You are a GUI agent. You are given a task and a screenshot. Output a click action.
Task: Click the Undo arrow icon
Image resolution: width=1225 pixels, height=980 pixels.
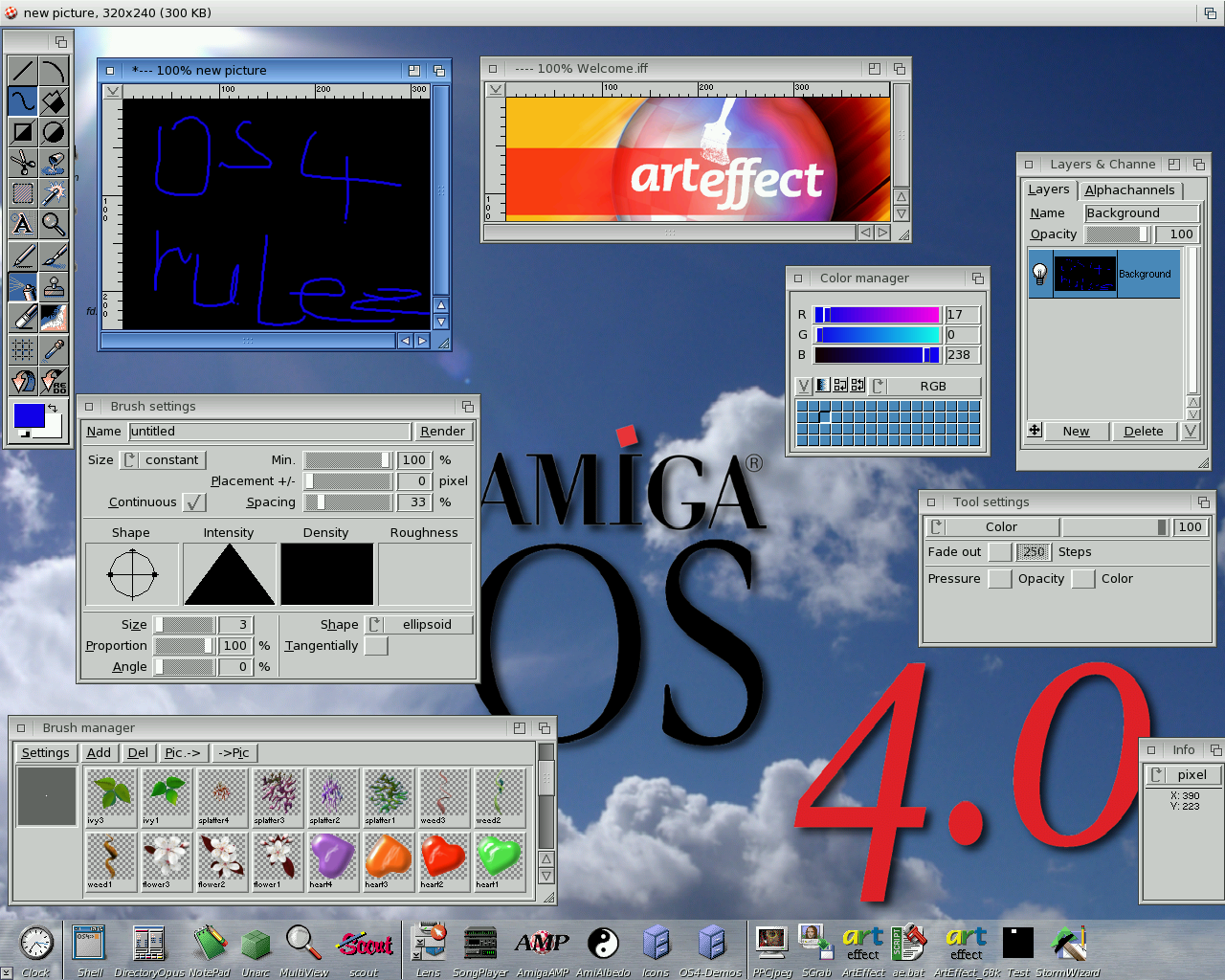click(x=23, y=381)
